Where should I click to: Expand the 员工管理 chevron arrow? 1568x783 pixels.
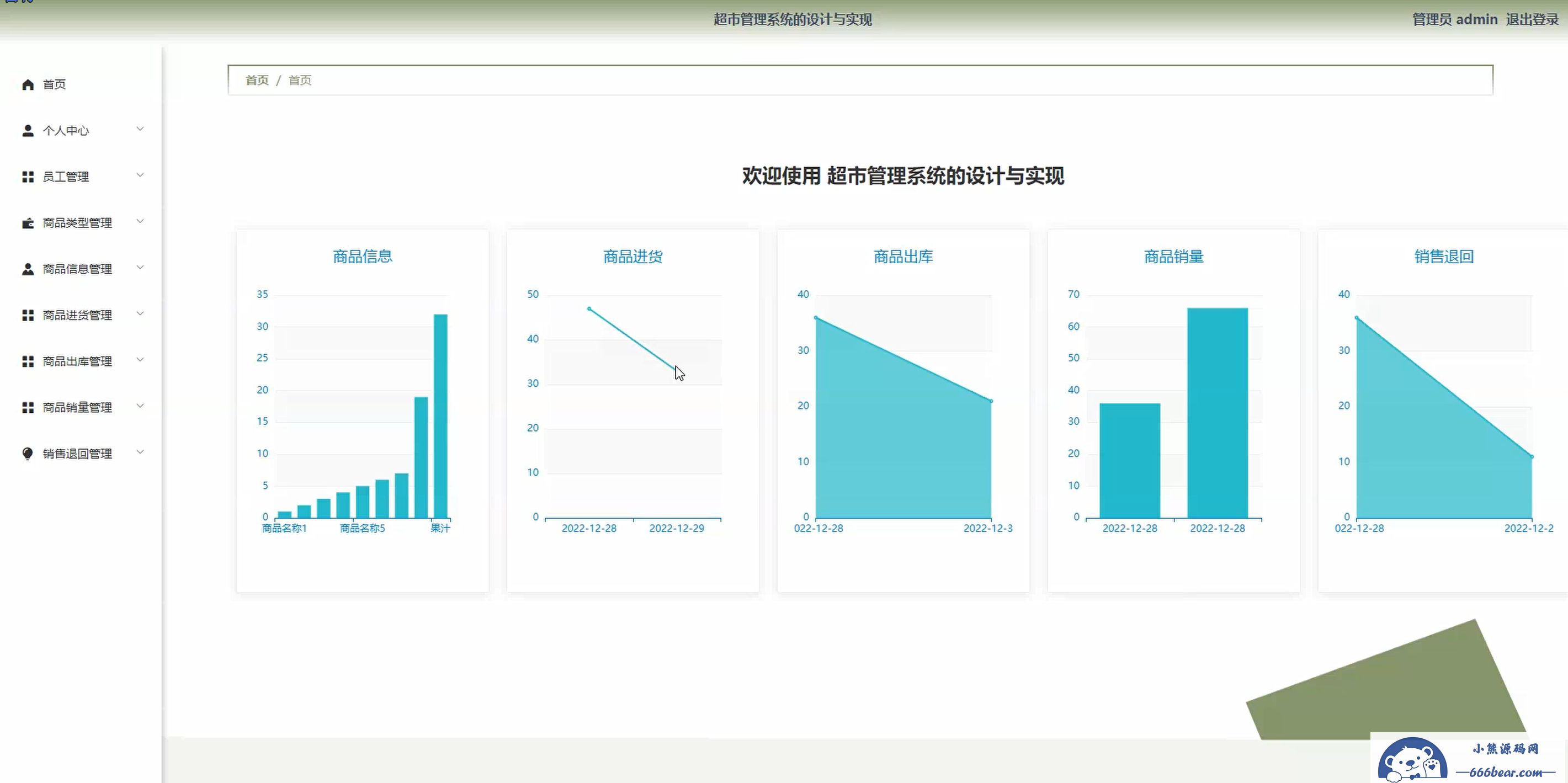coord(140,175)
